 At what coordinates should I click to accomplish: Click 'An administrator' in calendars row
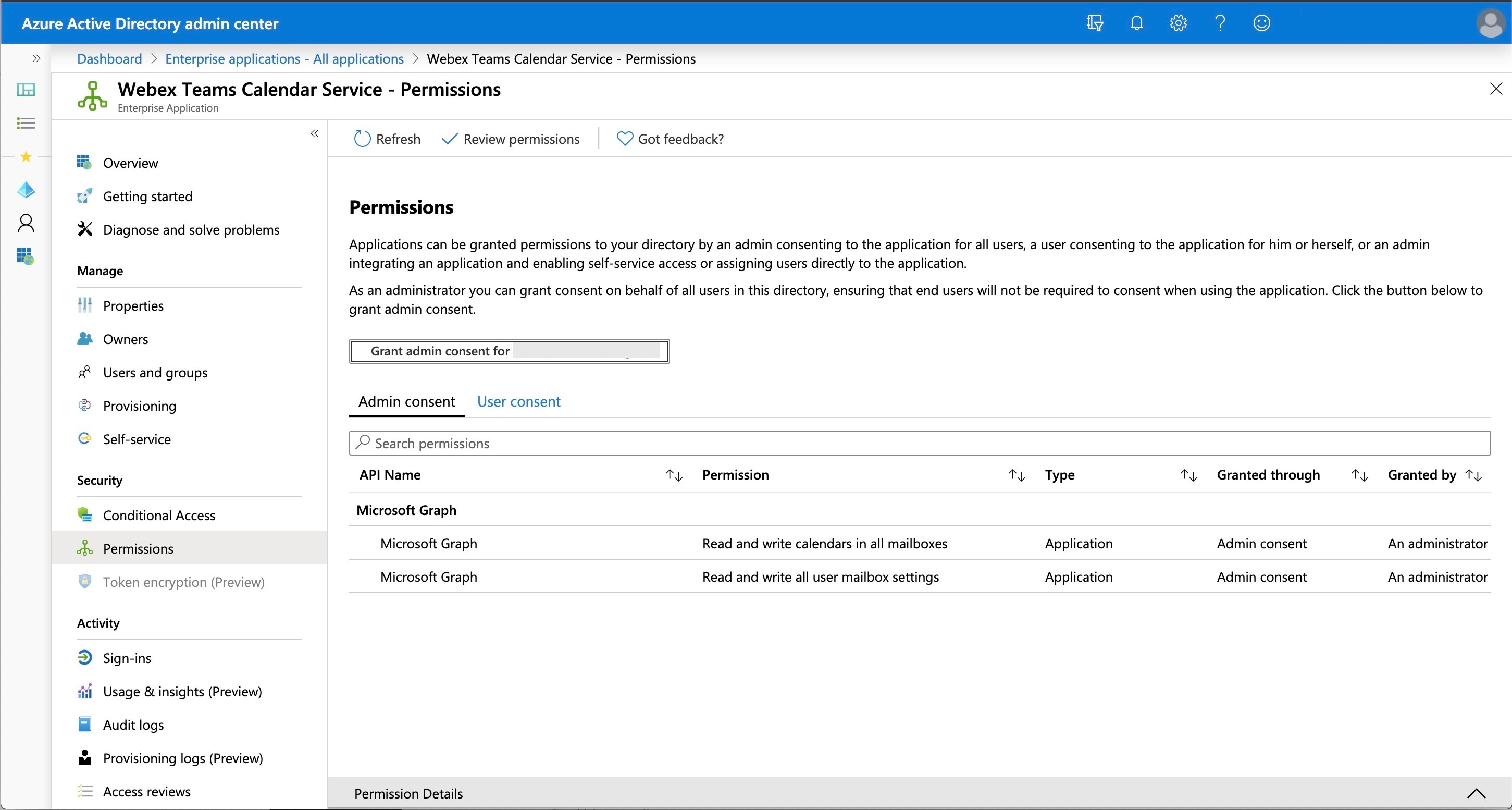[x=1437, y=543]
